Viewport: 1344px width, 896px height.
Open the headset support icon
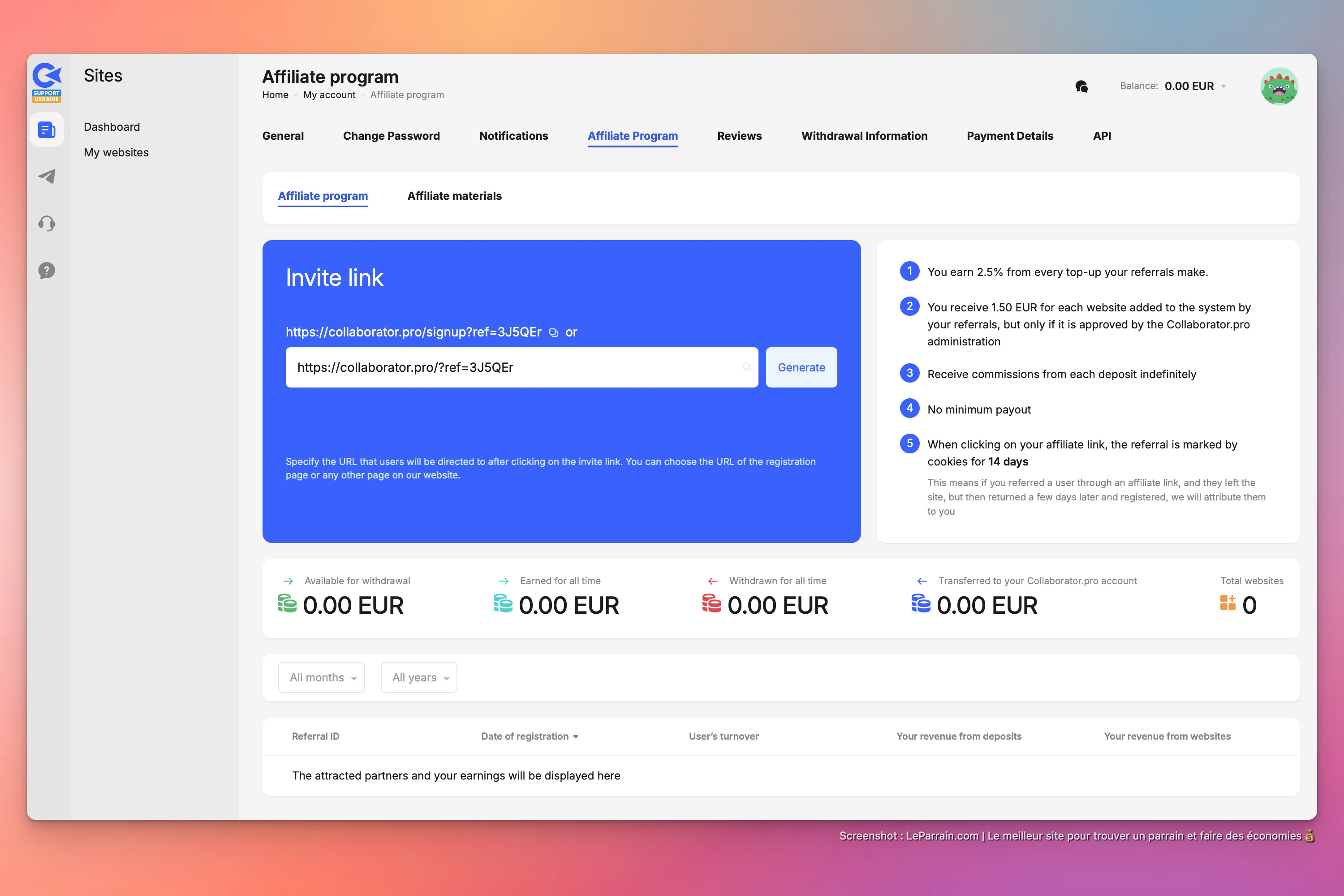(47, 224)
